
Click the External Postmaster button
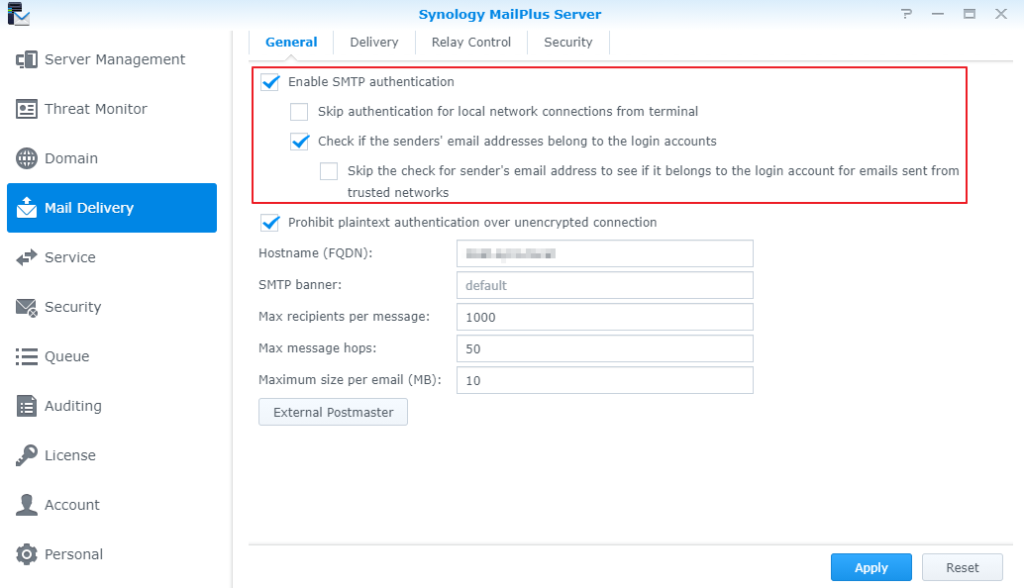333,412
